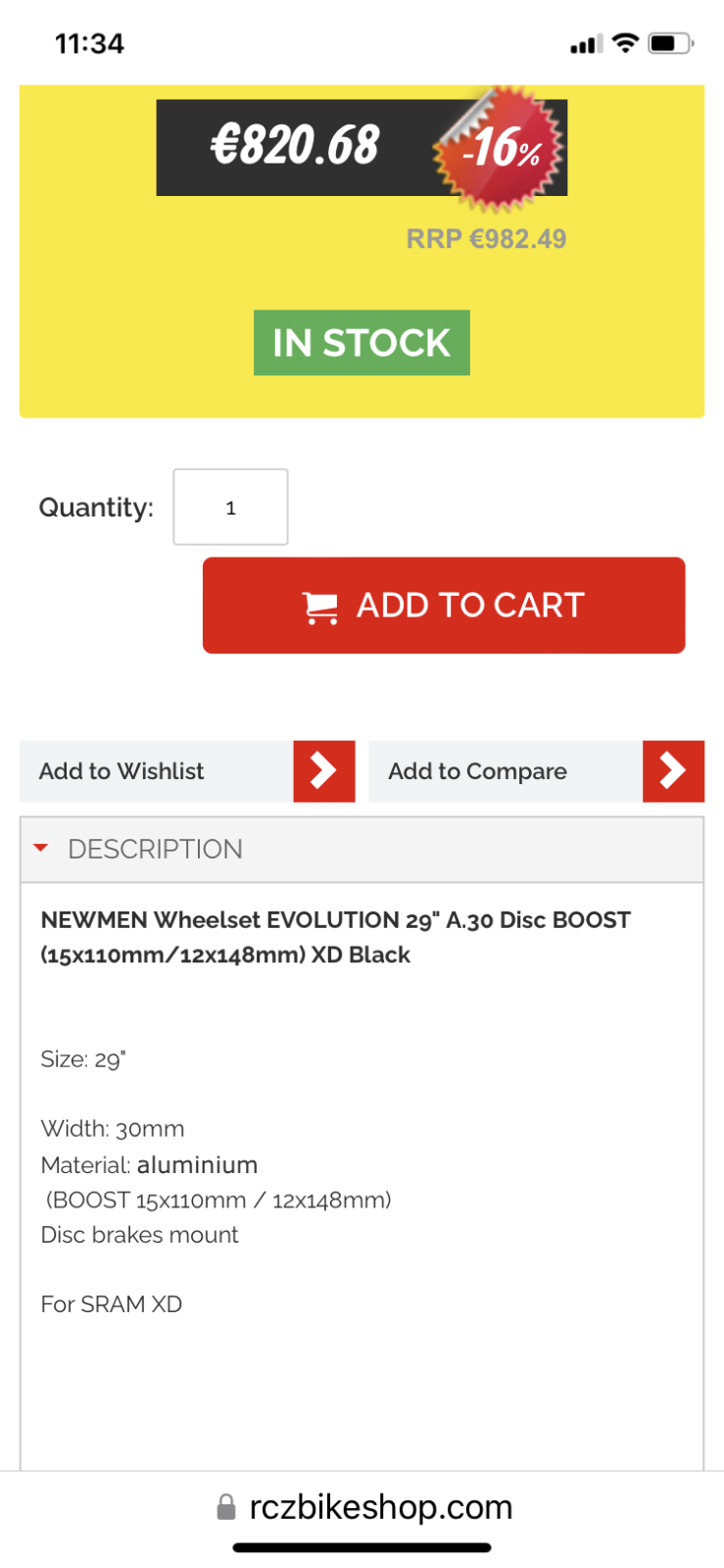Tap the NEWMEN Wheelset EVOLUTION product title
The width and height of the screenshot is (724, 1568).
click(x=335, y=937)
